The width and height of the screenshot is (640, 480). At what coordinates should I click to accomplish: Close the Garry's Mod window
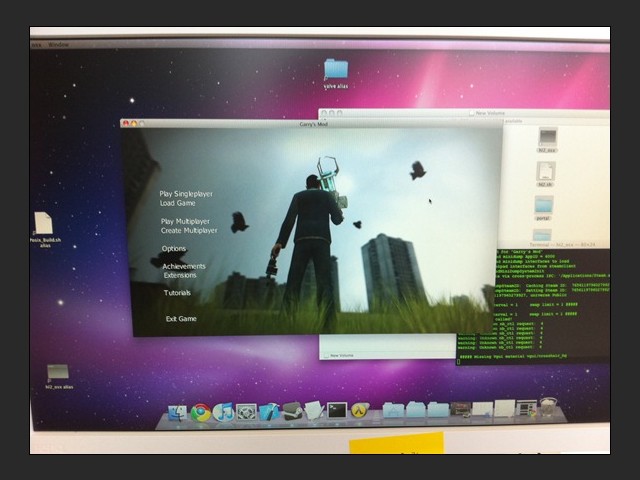[x=126, y=123]
